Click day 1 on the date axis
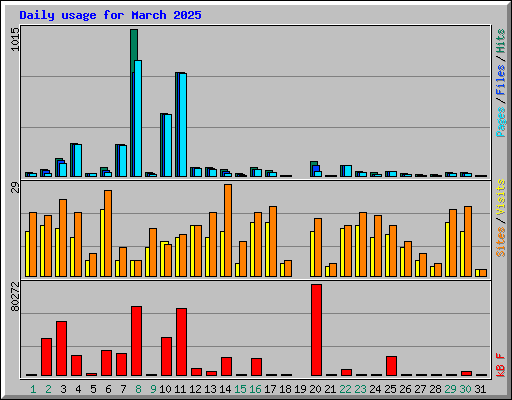The image size is (512, 400). tap(33, 389)
